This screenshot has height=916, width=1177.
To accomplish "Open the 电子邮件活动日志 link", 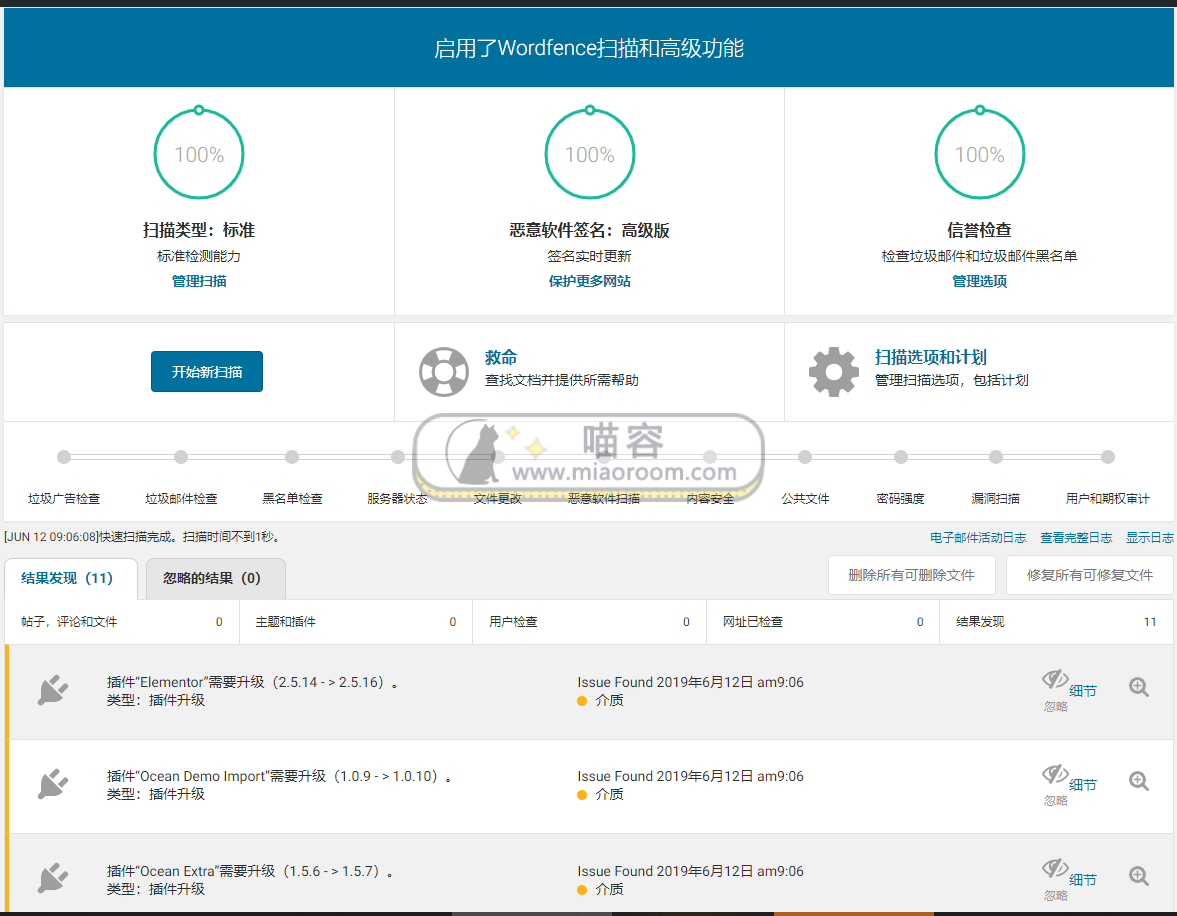I will [978, 538].
